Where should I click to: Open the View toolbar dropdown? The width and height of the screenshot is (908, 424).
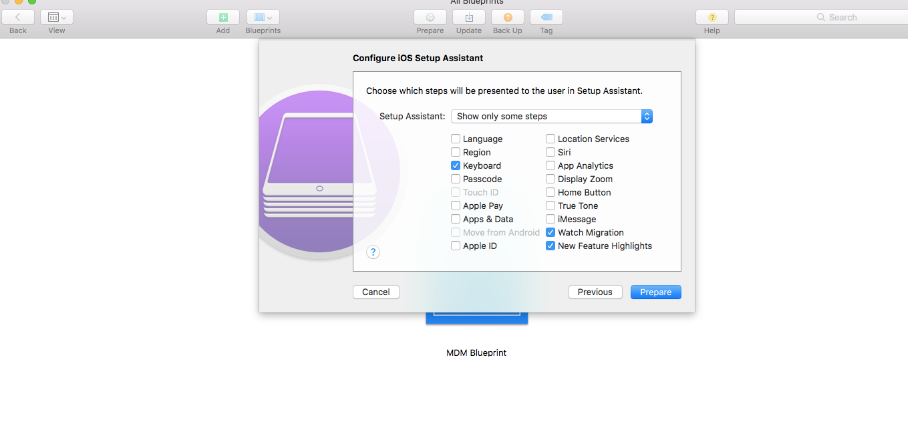(x=57, y=17)
